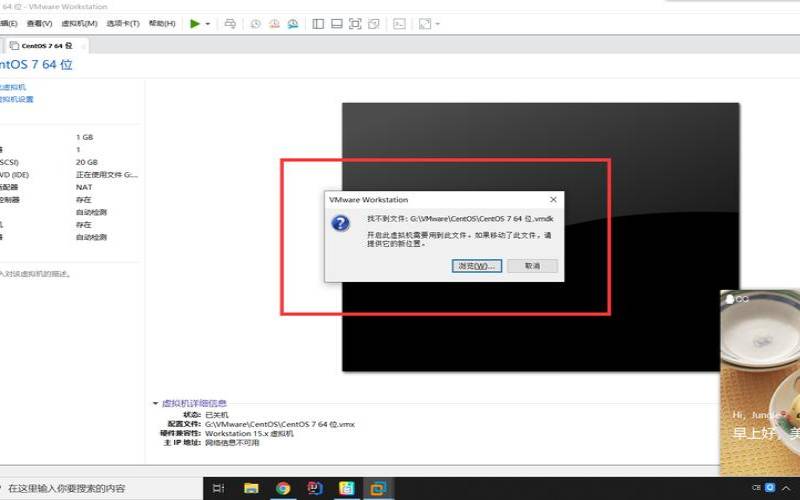This screenshot has width=800, height=500.
Task: Collapse the 虚拟机详细信息 section
Action: 156,403
